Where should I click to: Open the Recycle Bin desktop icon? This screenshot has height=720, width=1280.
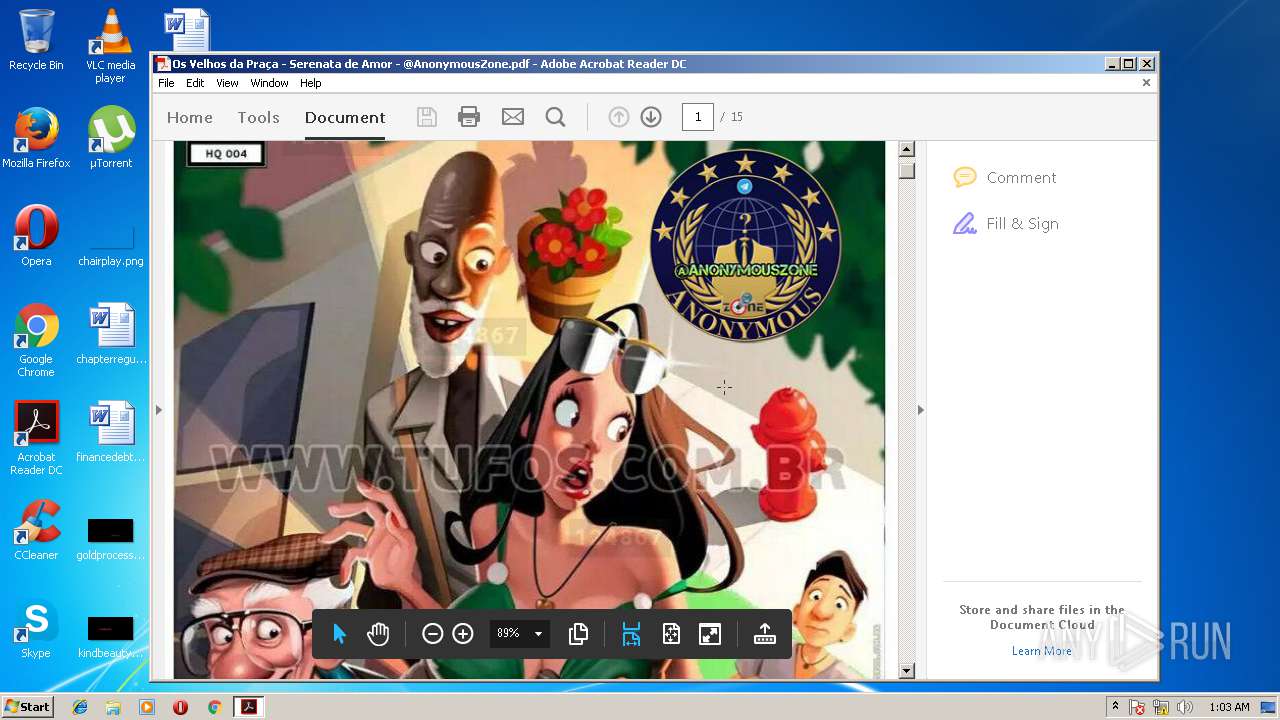(x=36, y=40)
